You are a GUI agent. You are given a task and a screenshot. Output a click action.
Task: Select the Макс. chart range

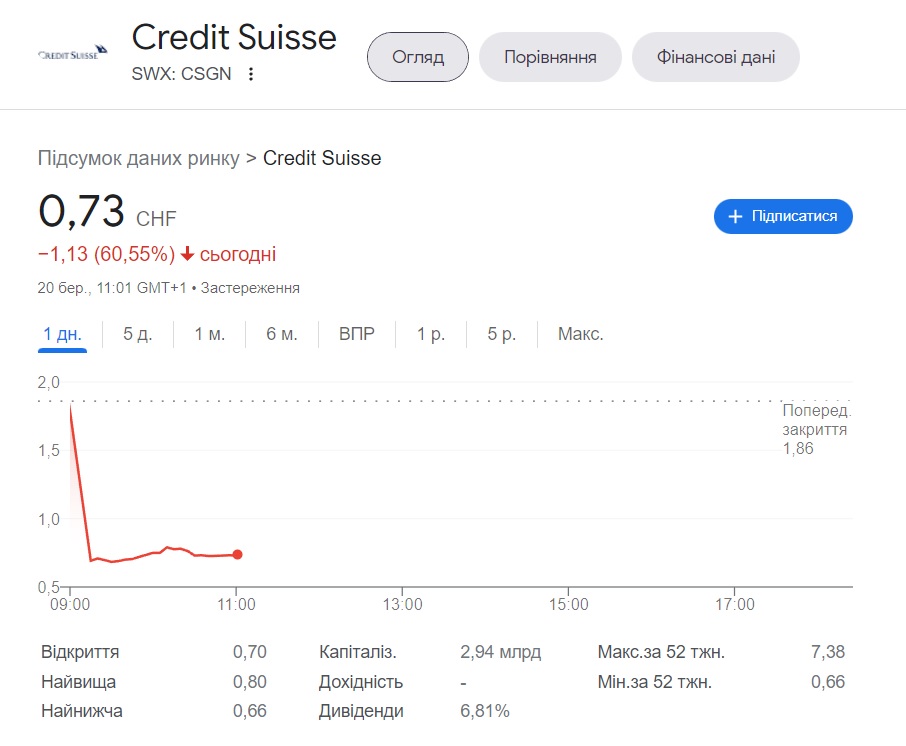581,334
